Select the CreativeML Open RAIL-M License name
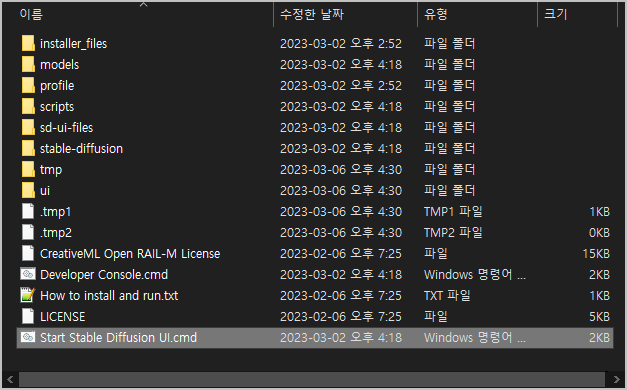This screenshot has height=390, width=627. (x=130, y=254)
